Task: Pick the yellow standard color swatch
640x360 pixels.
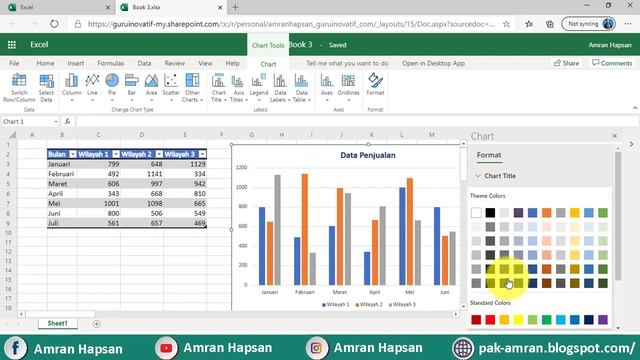Action: [518, 320]
